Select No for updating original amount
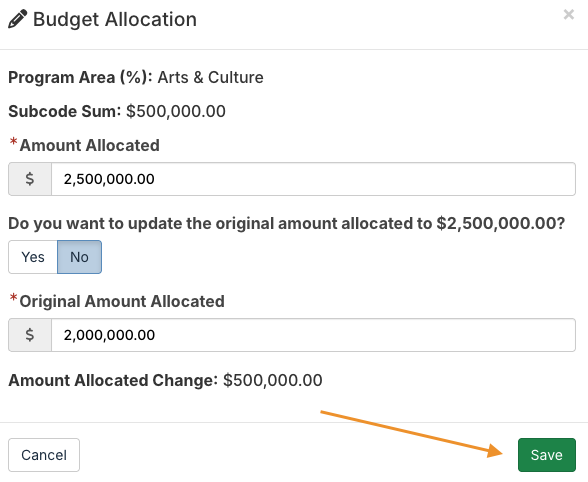Screen dimensions: 588x482 pyautogui.click(x=80, y=257)
